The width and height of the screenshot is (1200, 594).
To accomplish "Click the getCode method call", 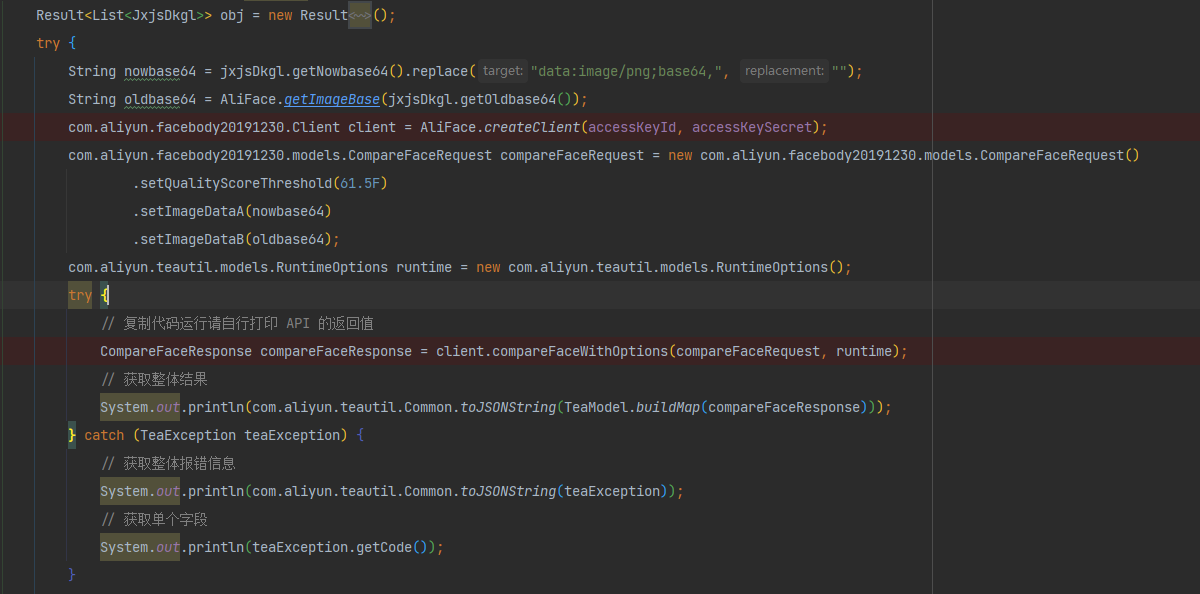I will [384, 547].
